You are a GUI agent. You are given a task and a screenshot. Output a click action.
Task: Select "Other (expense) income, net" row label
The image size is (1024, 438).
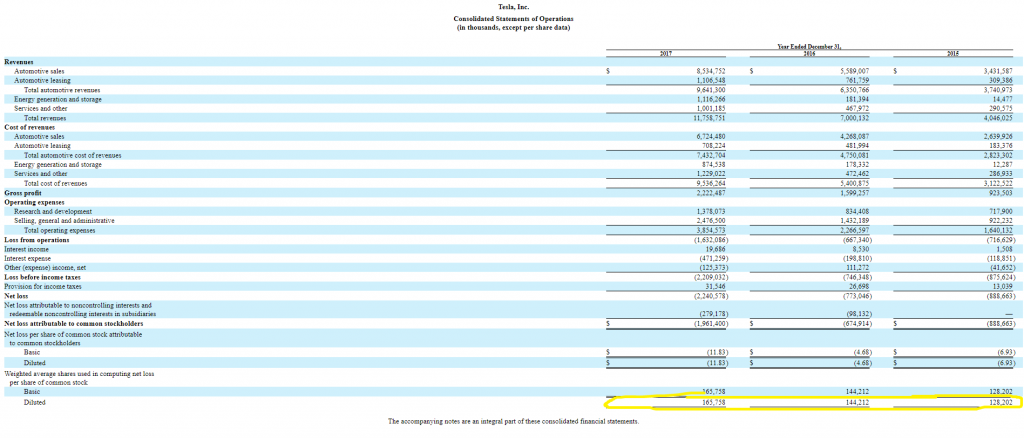45,268
